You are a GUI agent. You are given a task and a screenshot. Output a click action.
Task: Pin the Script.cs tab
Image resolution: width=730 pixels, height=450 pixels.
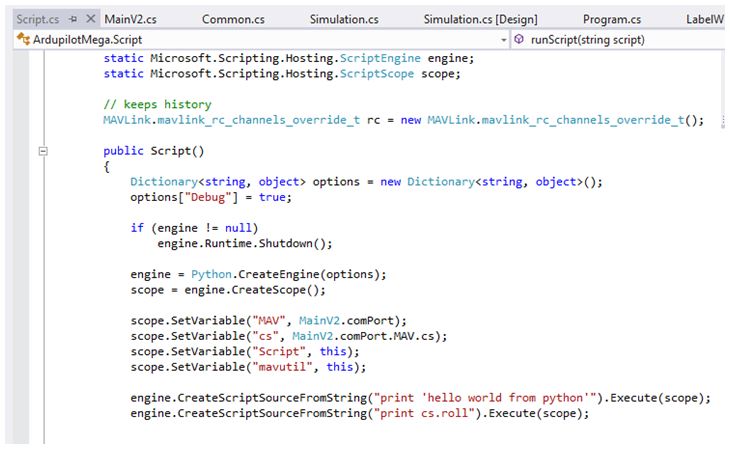coord(73,19)
